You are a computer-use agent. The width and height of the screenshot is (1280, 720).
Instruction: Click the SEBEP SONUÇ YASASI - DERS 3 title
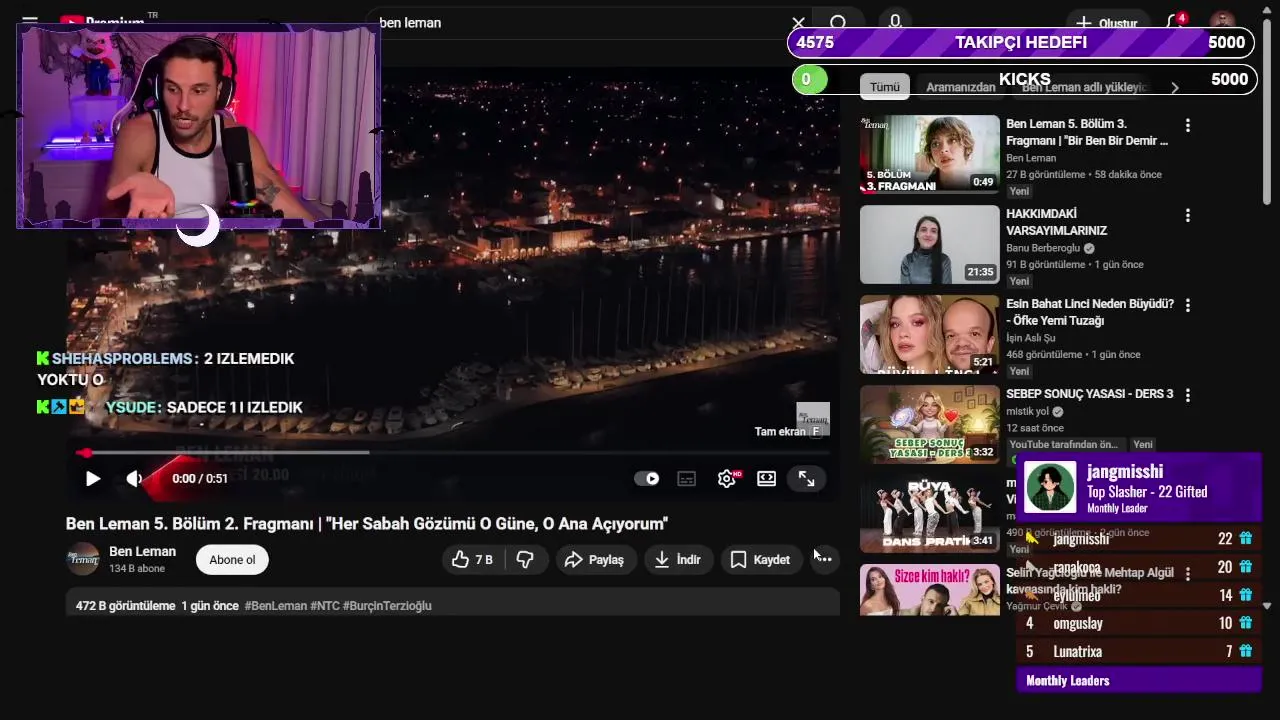click(1089, 394)
